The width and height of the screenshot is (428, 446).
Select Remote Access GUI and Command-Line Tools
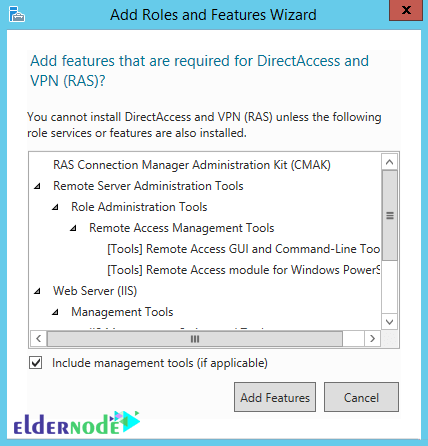point(244,249)
